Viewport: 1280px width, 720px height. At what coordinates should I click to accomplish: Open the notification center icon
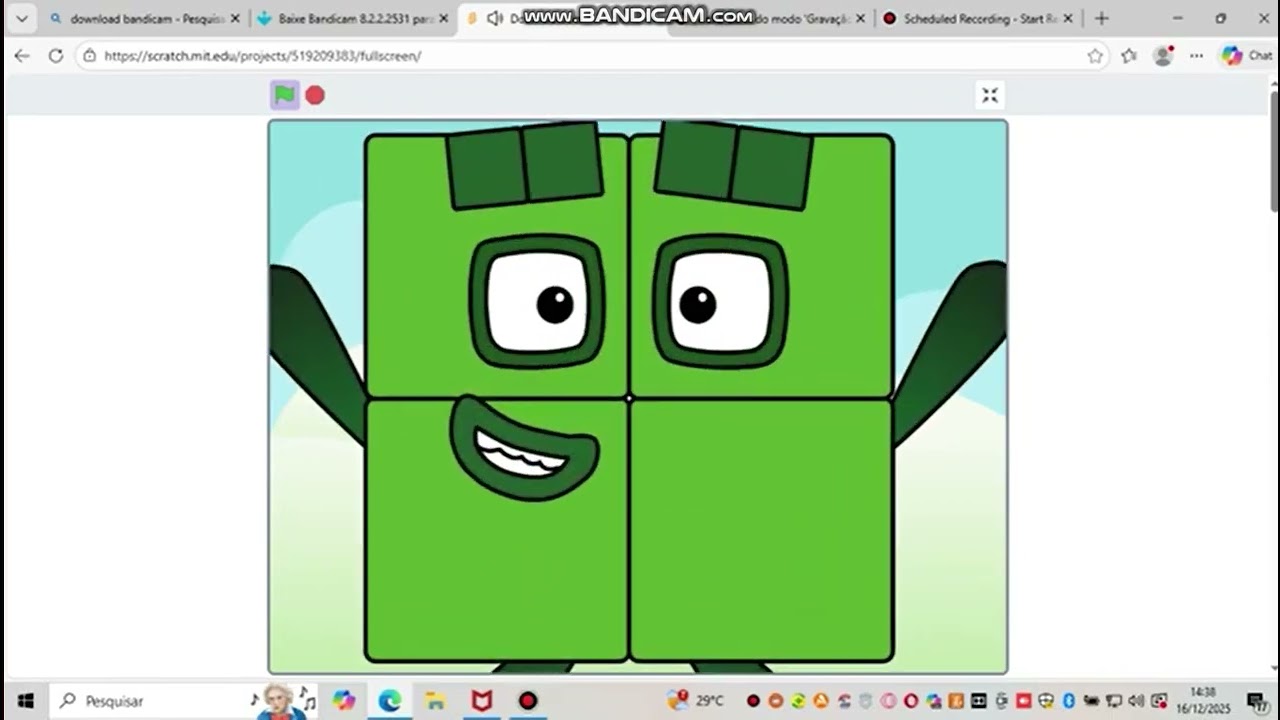click(x=1257, y=701)
